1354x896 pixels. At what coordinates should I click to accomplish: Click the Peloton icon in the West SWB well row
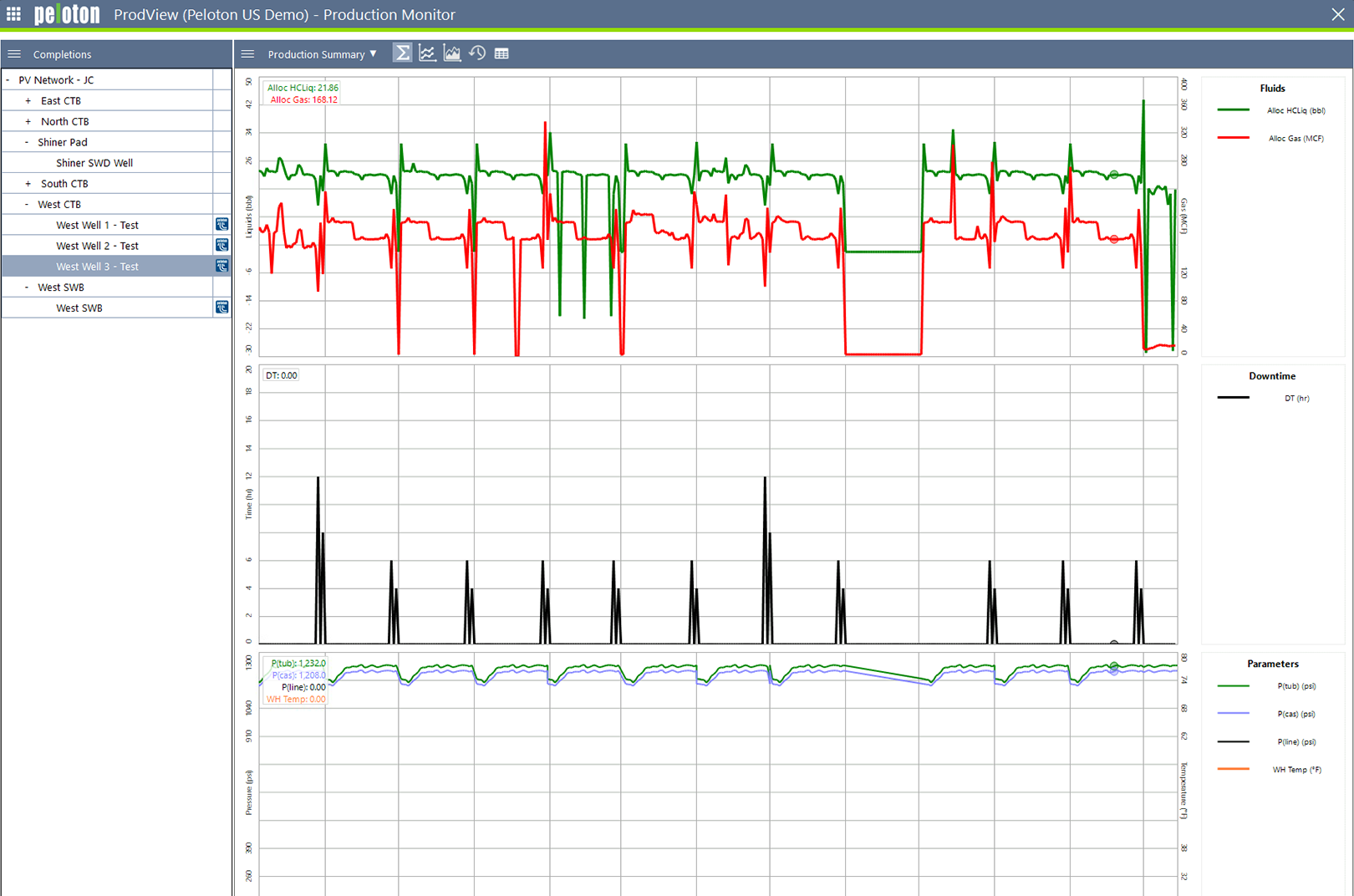pos(221,308)
